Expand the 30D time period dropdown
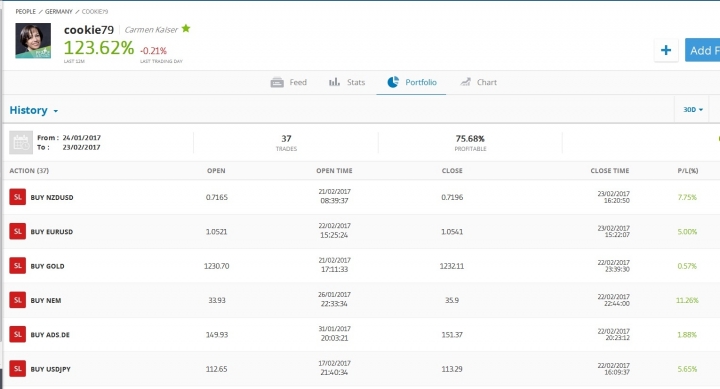 693,110
